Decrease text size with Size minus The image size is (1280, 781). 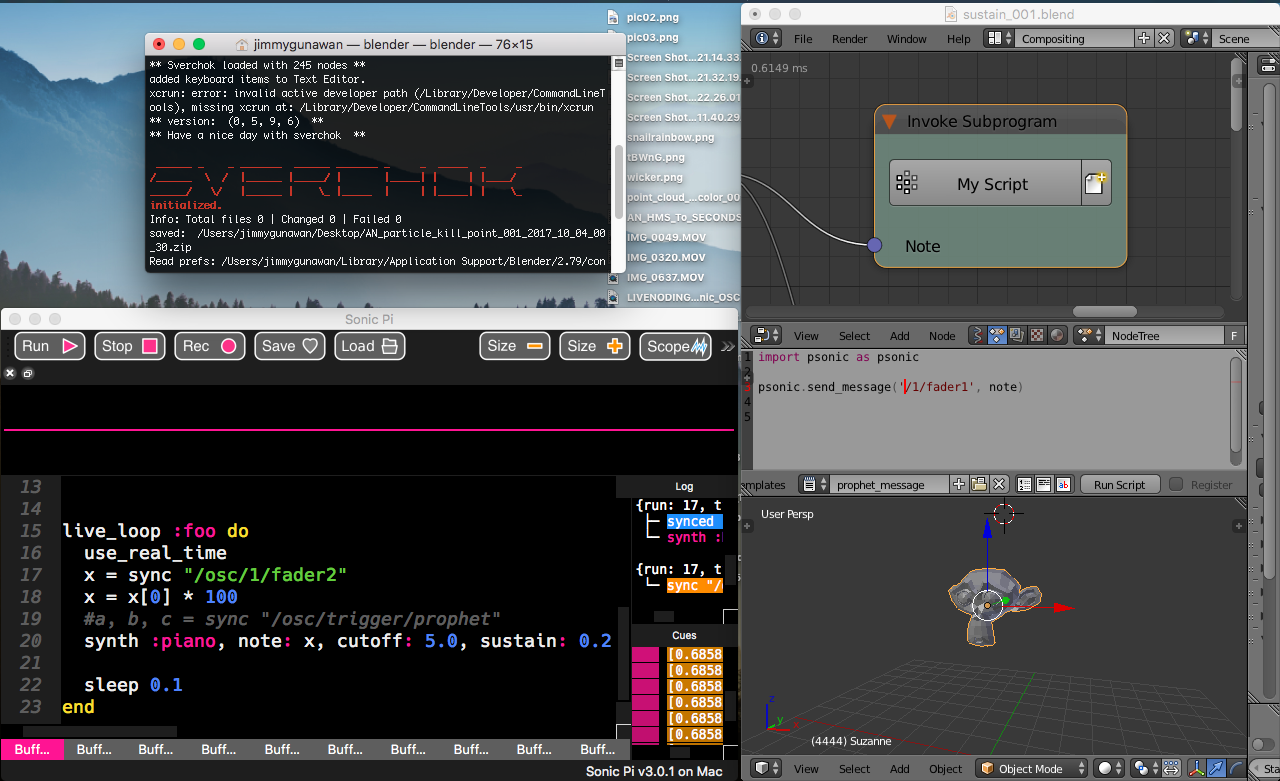[515, 346]
